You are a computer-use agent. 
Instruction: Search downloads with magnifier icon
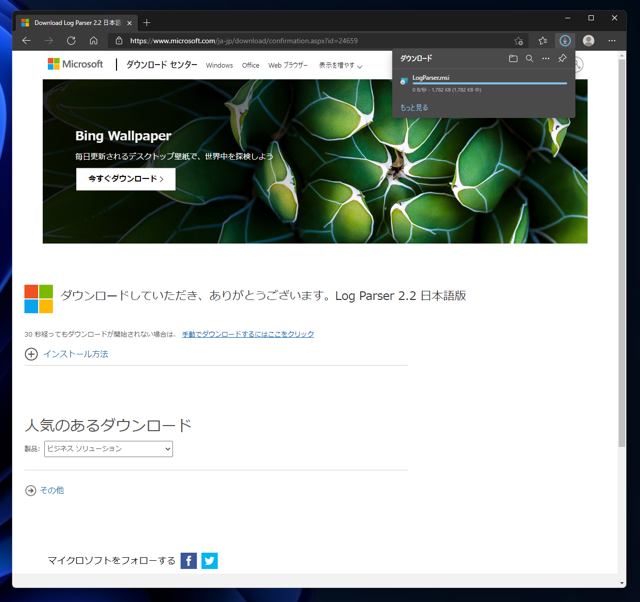click(529, 58)
